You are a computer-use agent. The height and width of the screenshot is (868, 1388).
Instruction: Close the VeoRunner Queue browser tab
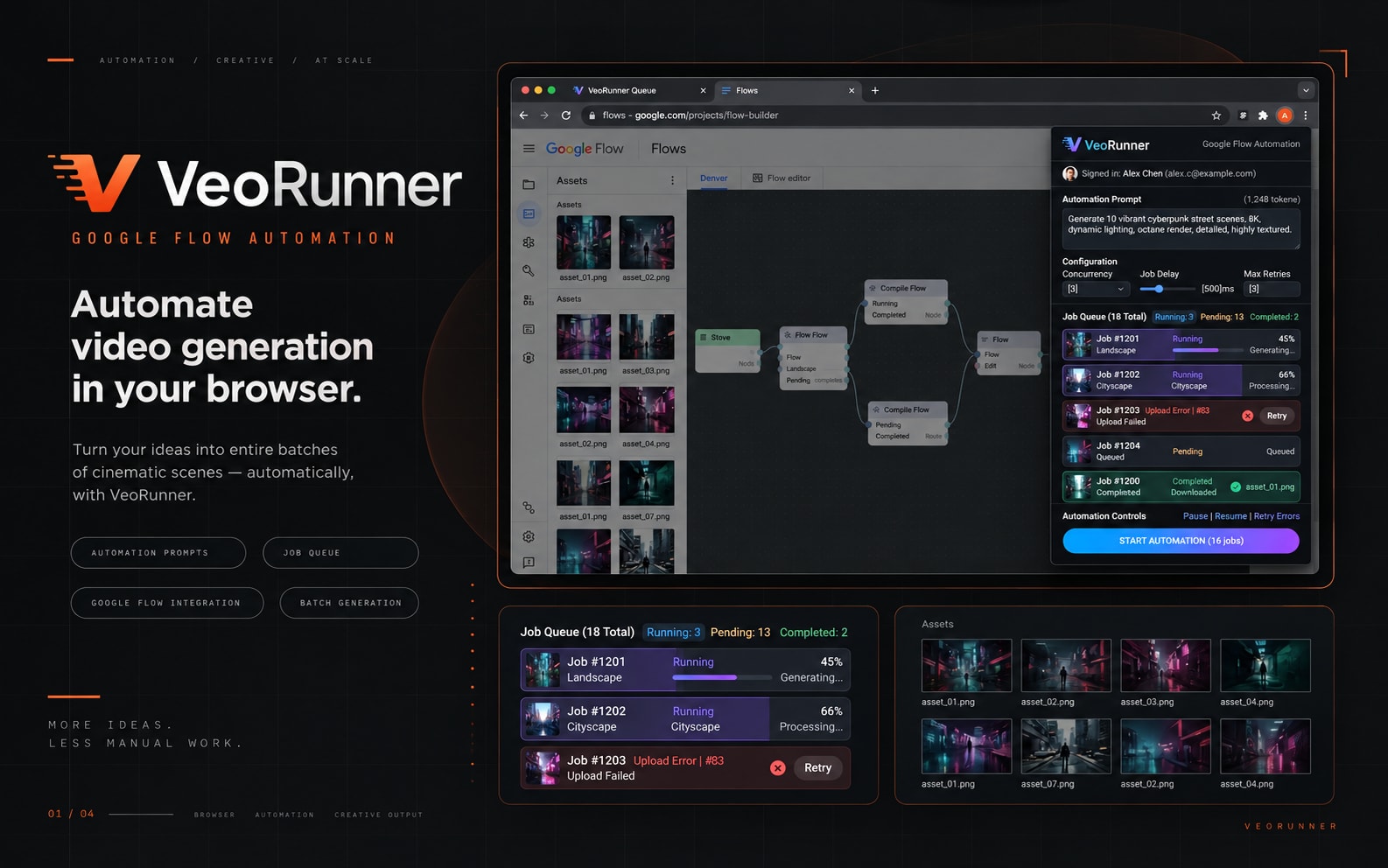coord(703,90)
